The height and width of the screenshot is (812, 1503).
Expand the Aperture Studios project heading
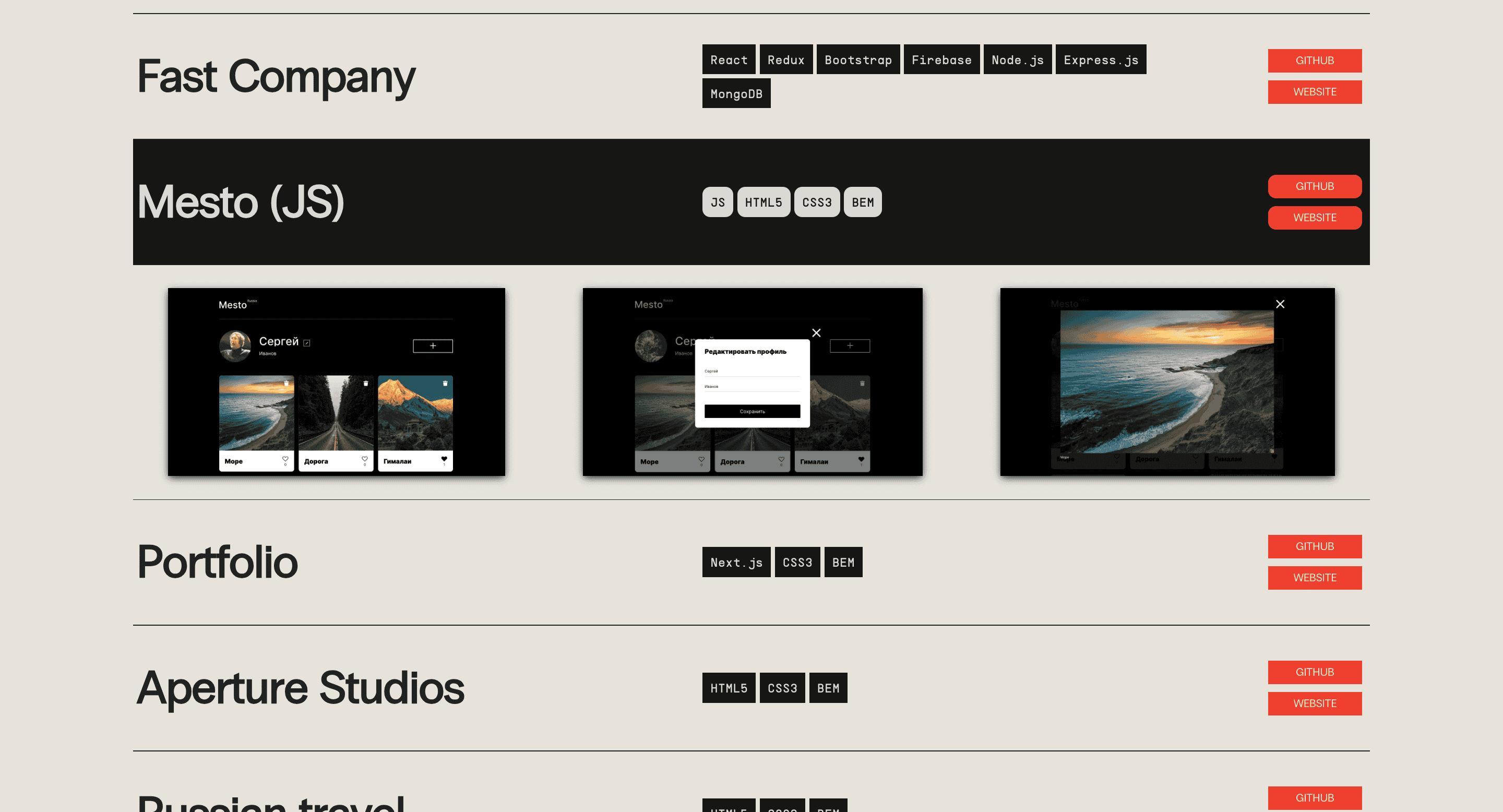point(300,688)
